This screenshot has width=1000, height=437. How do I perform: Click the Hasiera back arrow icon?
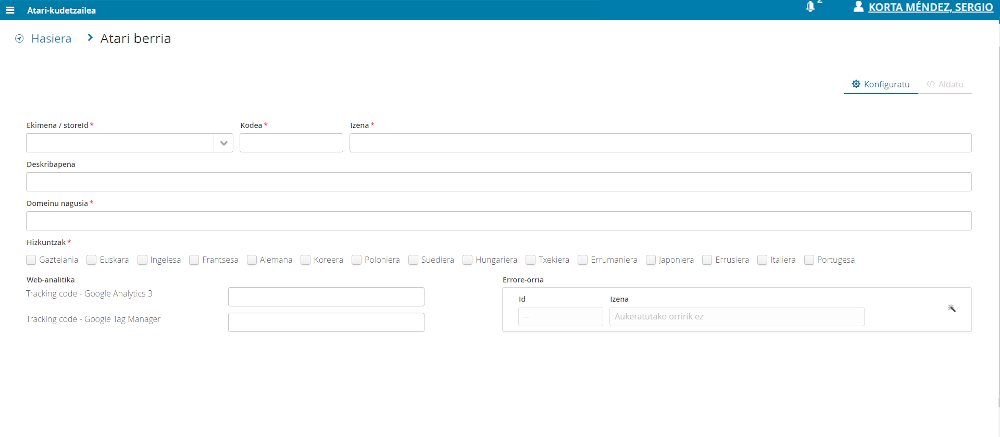click(x=20, y=39)
